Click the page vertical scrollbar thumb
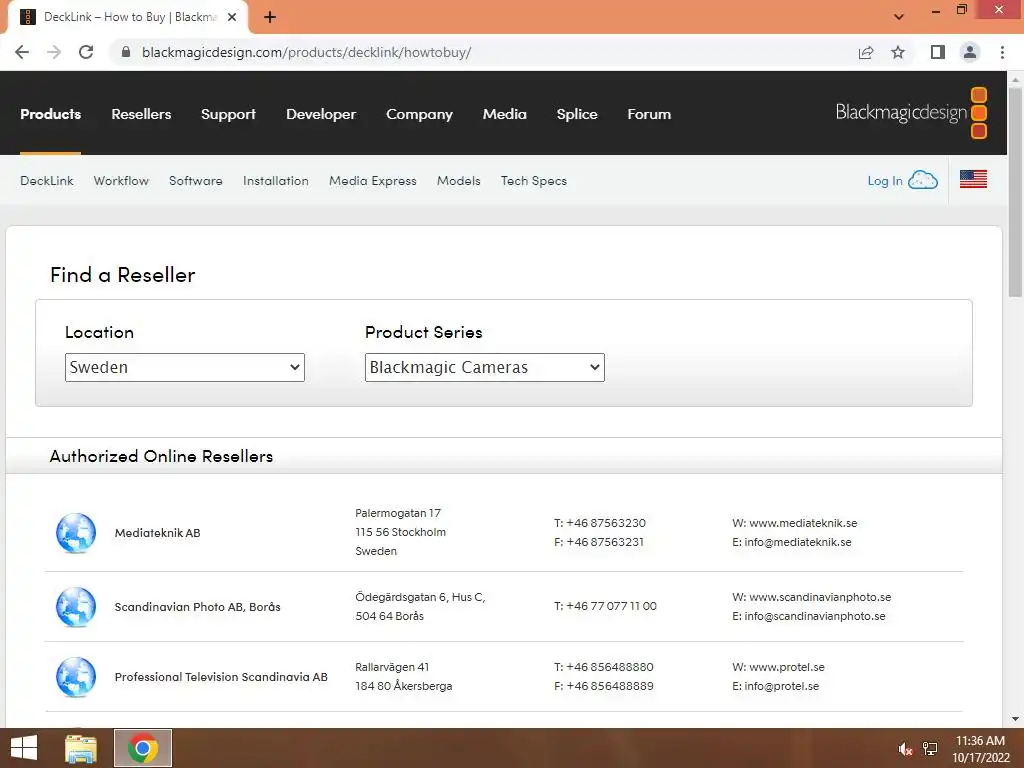Viewport: 1024px width, 768px height. click(1015, 193)
